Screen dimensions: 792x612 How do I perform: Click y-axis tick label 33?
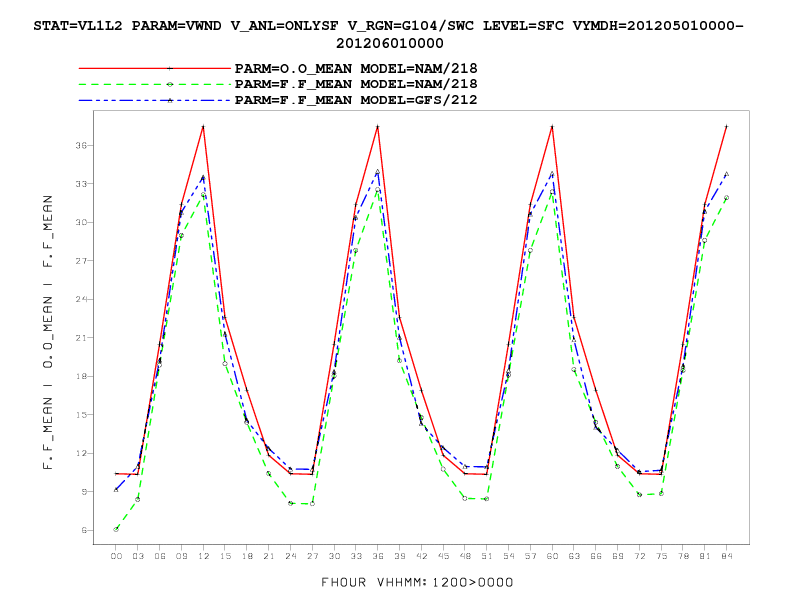point(81,184)
